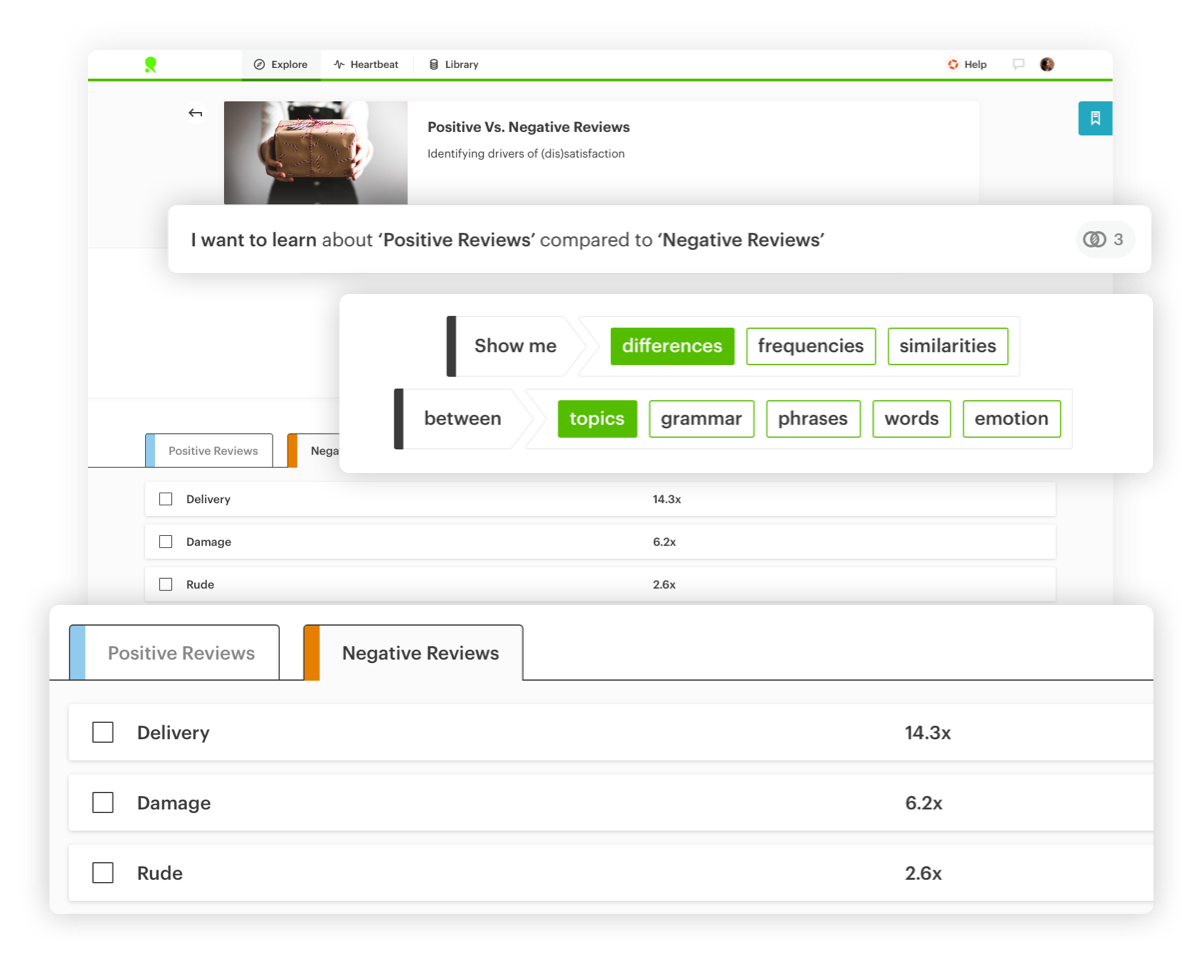
Task: Select the similarities option
Action: pos(948,346)
